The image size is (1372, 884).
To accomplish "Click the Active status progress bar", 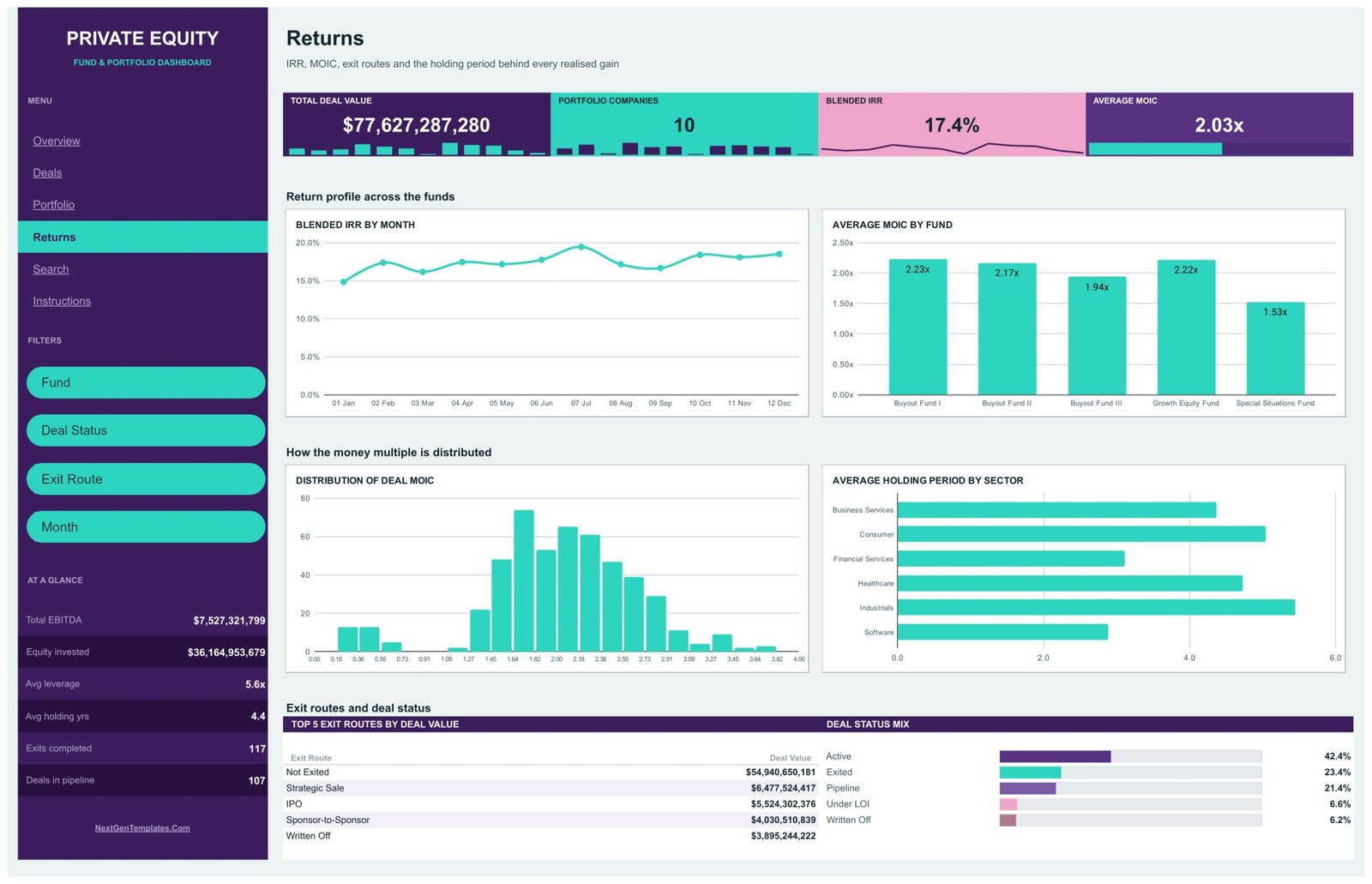I will [1130, 756].
